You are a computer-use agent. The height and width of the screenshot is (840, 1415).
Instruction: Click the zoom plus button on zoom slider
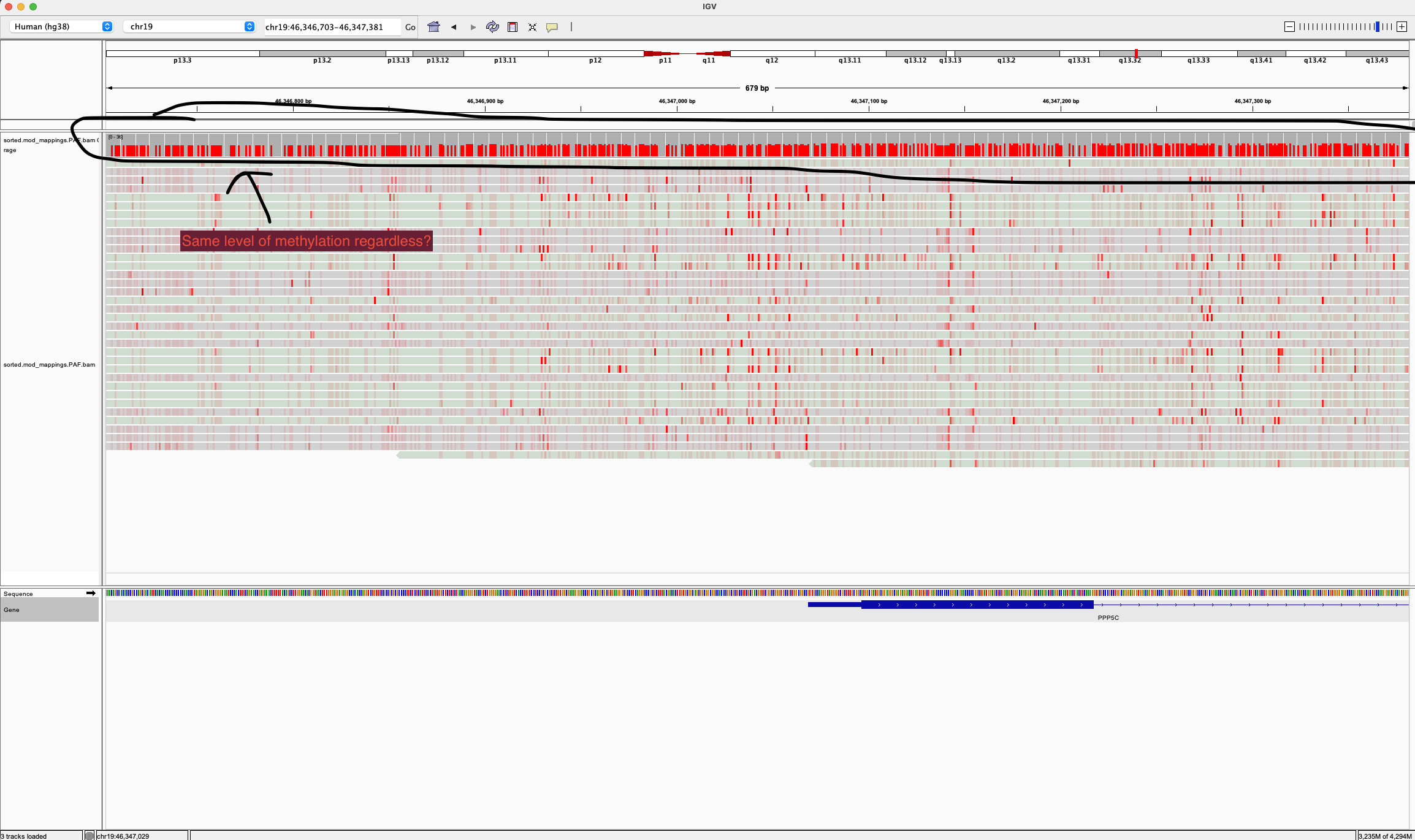click(1402, 26)
